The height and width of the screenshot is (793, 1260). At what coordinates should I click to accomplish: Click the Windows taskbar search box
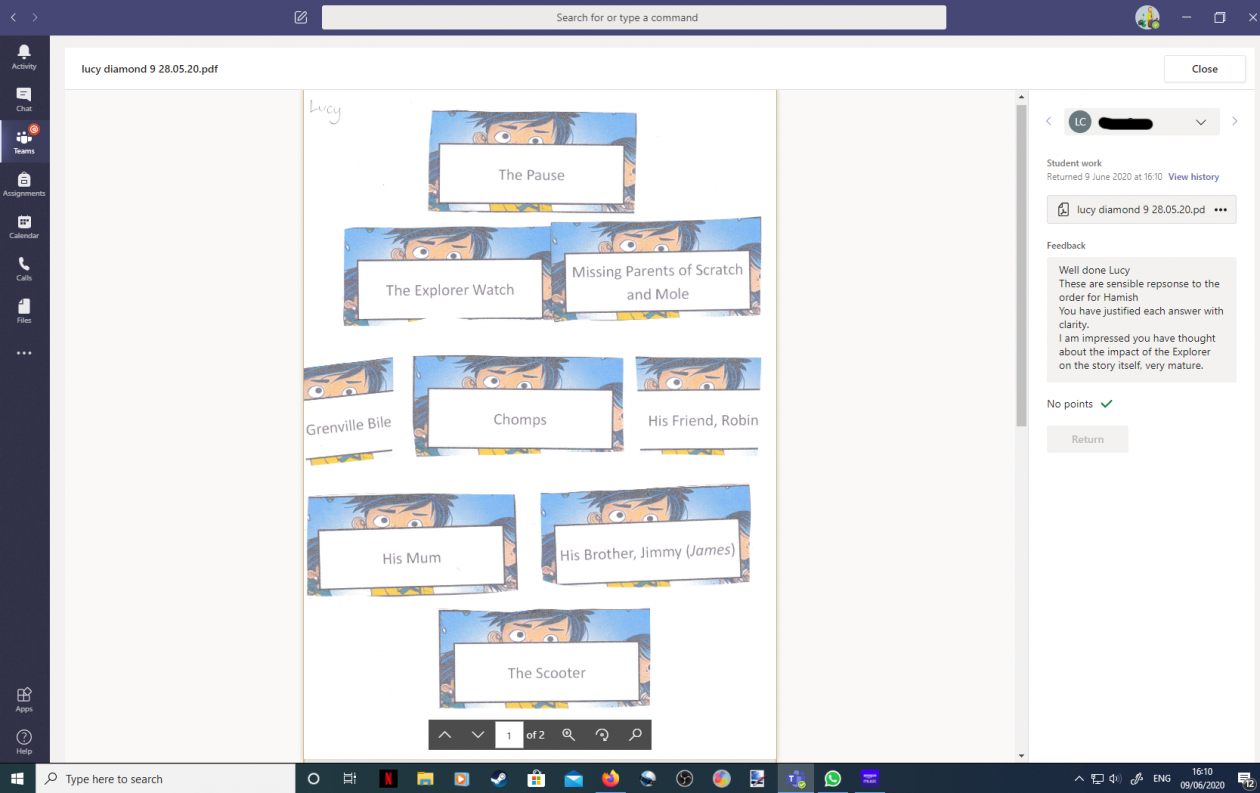165,778
